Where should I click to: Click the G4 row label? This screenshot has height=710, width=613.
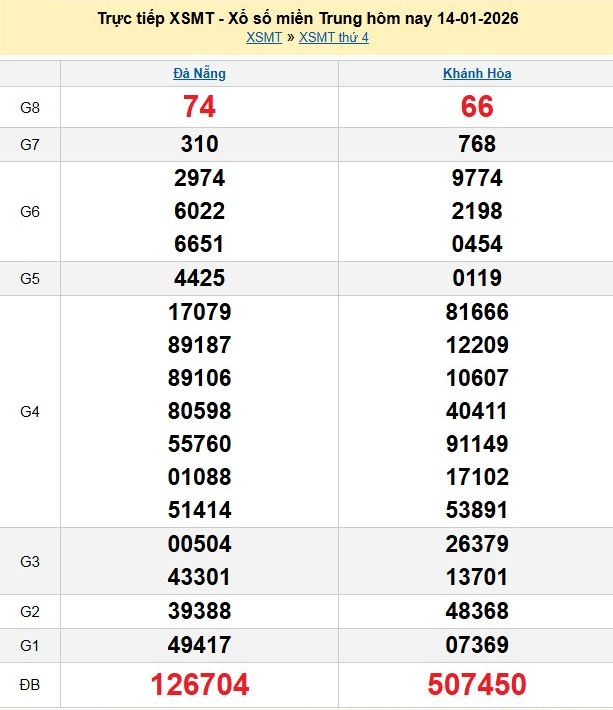30,411
